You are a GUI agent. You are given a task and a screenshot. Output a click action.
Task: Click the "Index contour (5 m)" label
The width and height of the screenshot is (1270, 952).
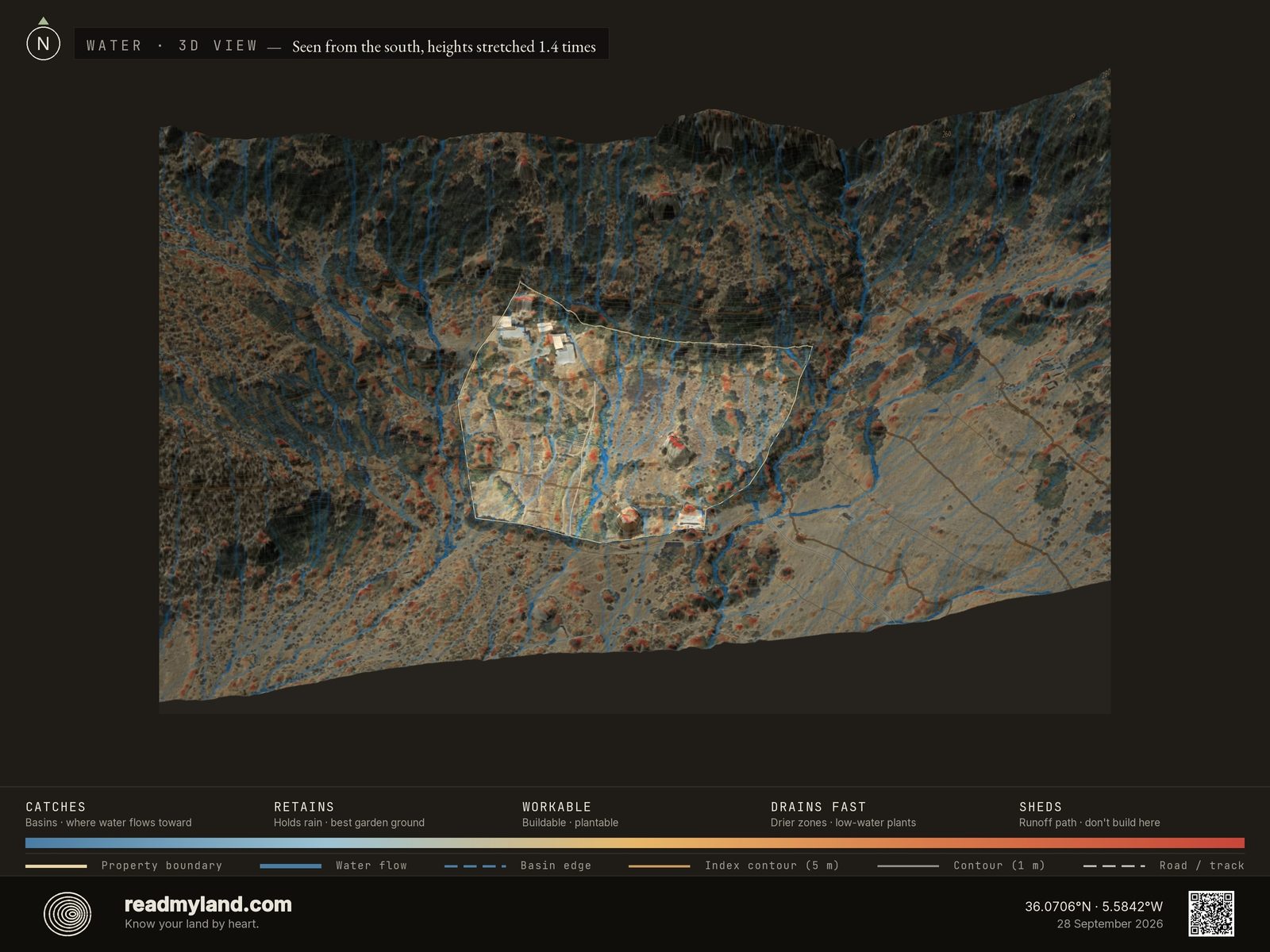tap(772, 866)
